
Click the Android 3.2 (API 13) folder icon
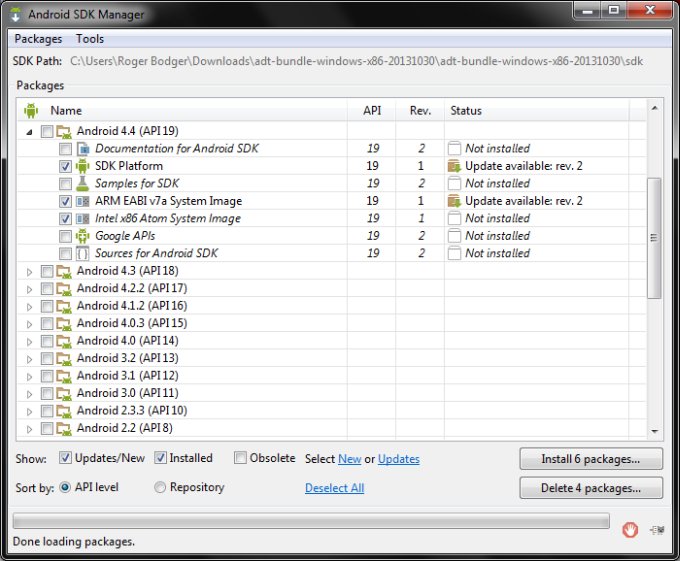(64, 359)
